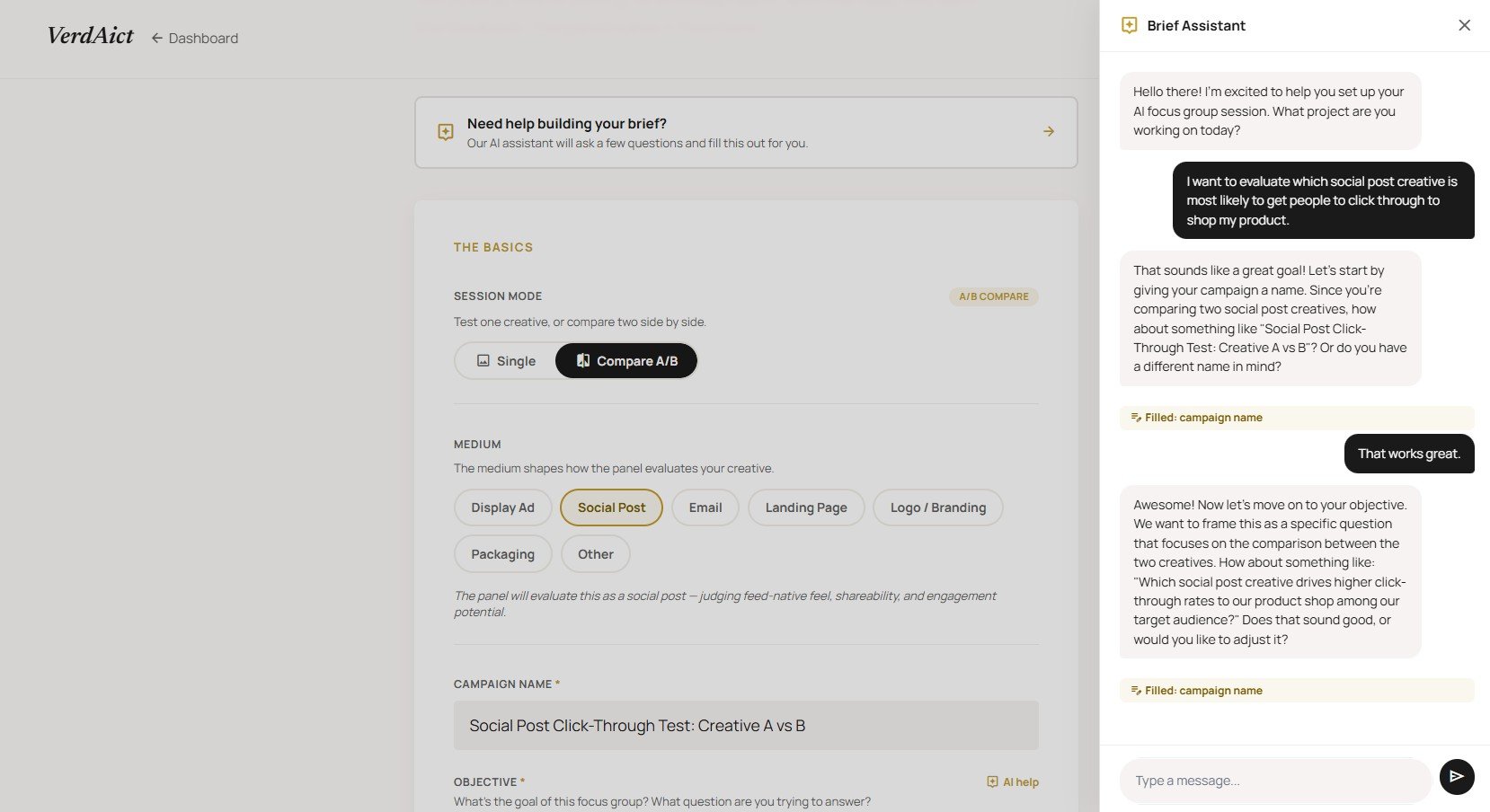Click the brief helper sparkle icon
The height and width of the screenshot is (812, 1490).
pyautogui.click(x=445, y=132)
